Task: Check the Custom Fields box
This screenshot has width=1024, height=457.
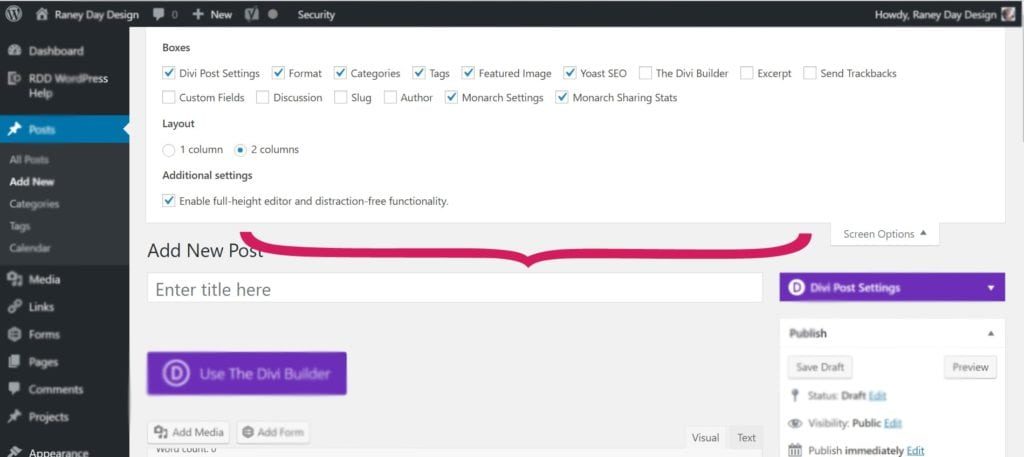Action: click(x=168, y=97)
